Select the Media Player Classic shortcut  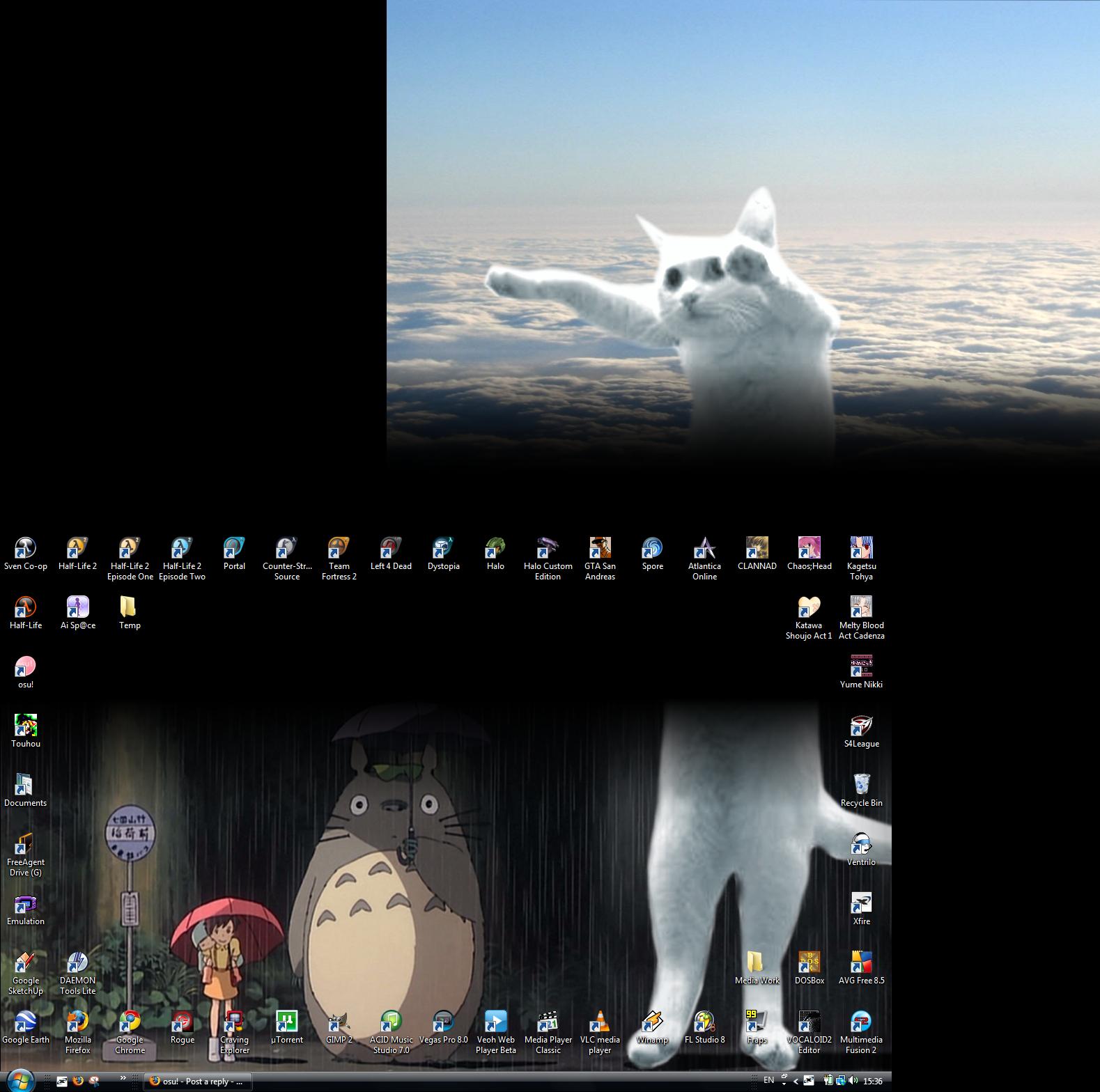548,1032
